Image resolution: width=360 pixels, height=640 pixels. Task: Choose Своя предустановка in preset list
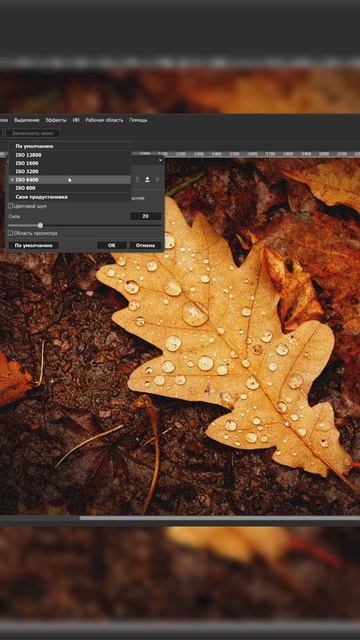tap(69, 197)
